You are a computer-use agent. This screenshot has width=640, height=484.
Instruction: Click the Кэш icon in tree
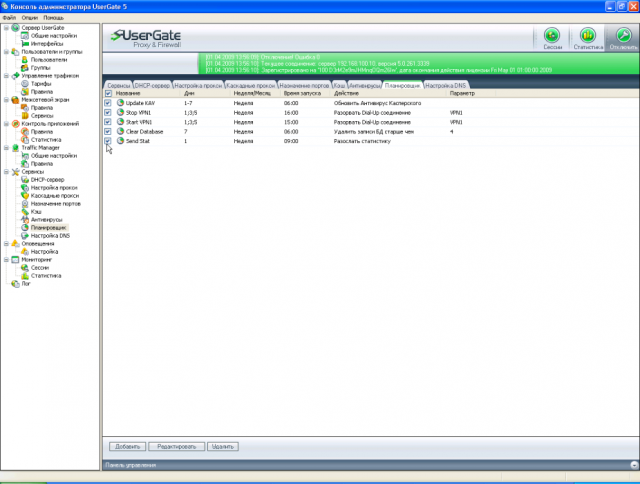click(25, 212)
